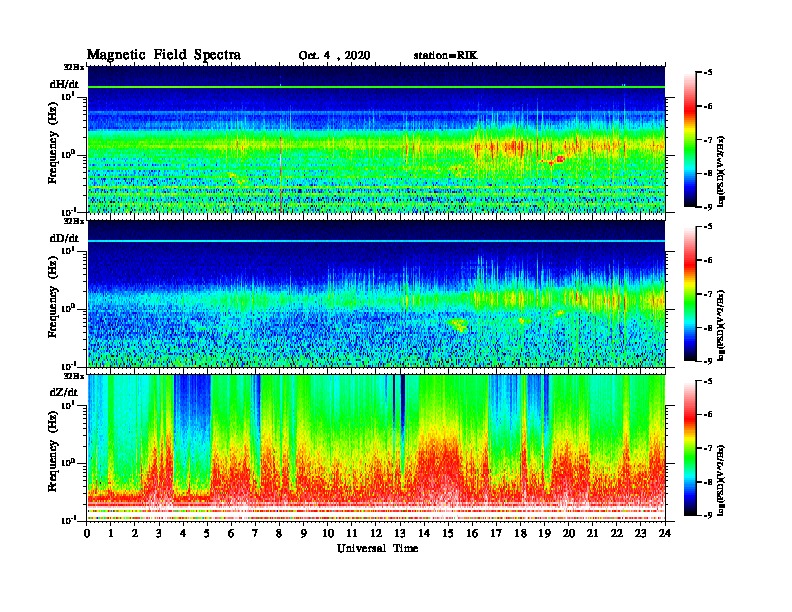Screen dimensions: 792x612
Task: Click hour tick label 23 on time axis
Action: click(640, 533)
